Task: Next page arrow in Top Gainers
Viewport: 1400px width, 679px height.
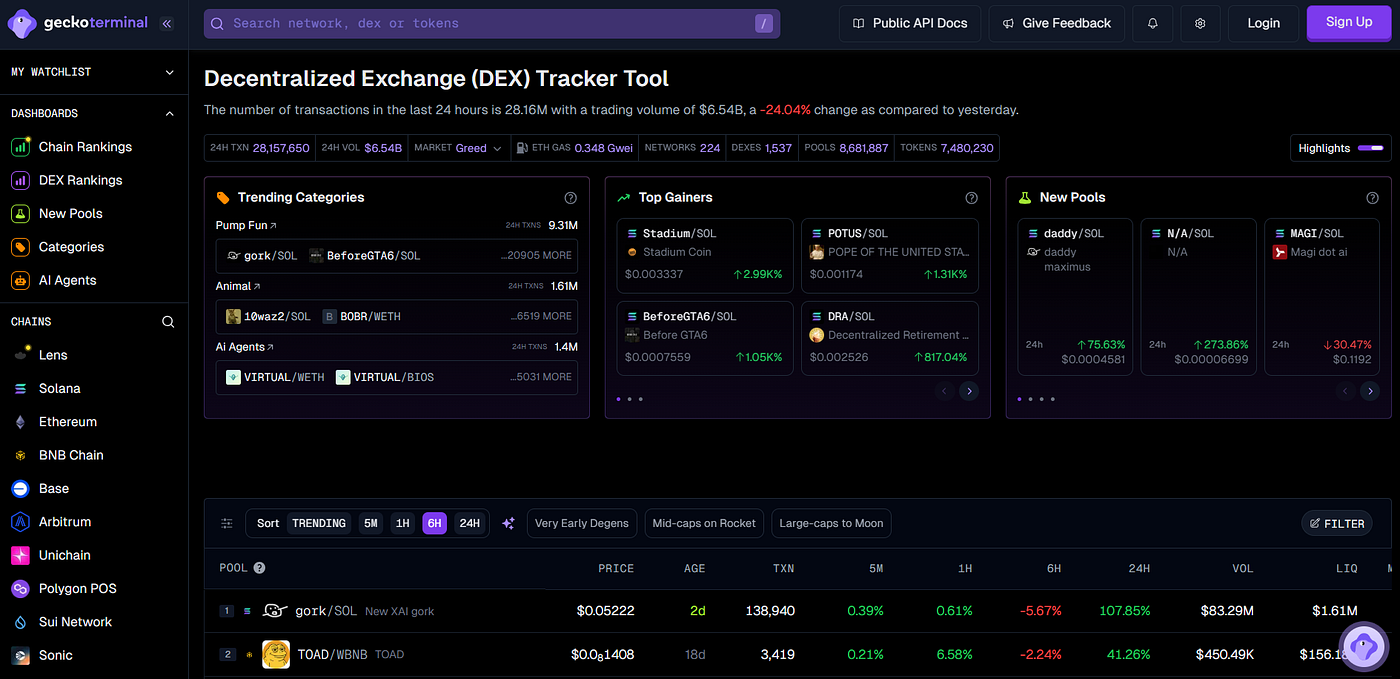Action: click(969, 391)
